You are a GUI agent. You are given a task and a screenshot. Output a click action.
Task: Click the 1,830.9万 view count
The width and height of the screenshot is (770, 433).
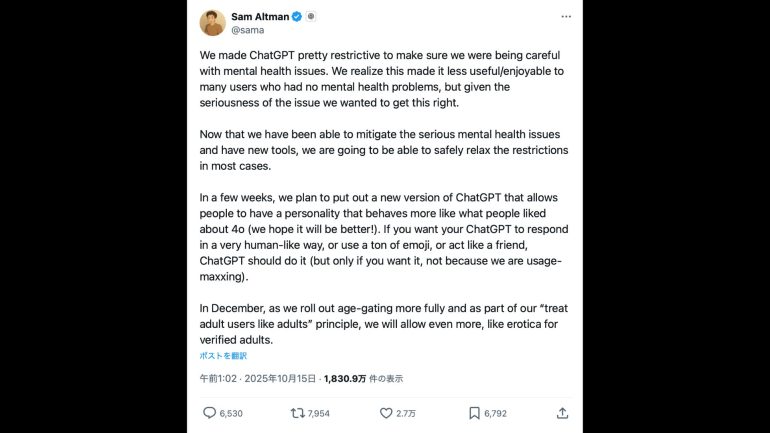point(347,379)
